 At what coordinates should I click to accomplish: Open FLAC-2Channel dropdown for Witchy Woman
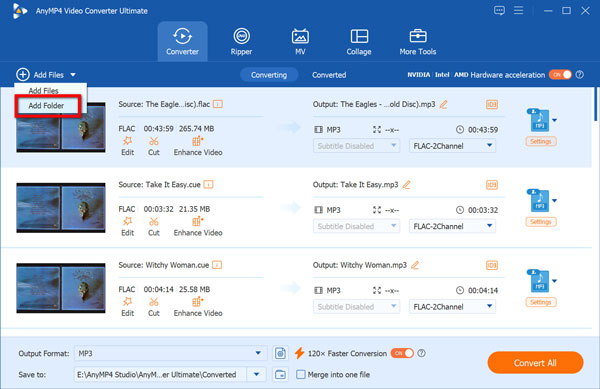coord(452,306)
